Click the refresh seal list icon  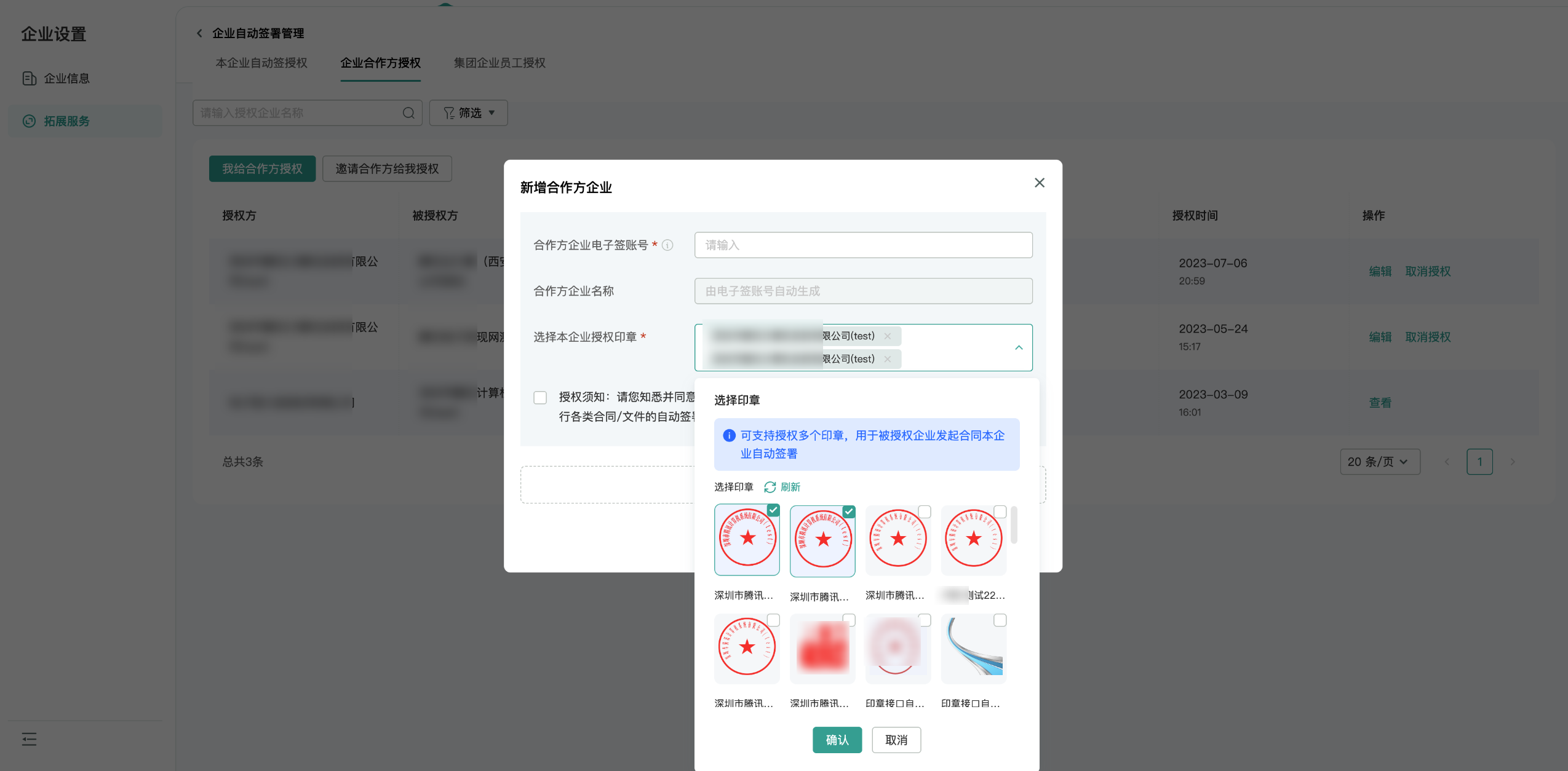click(770, 487)
